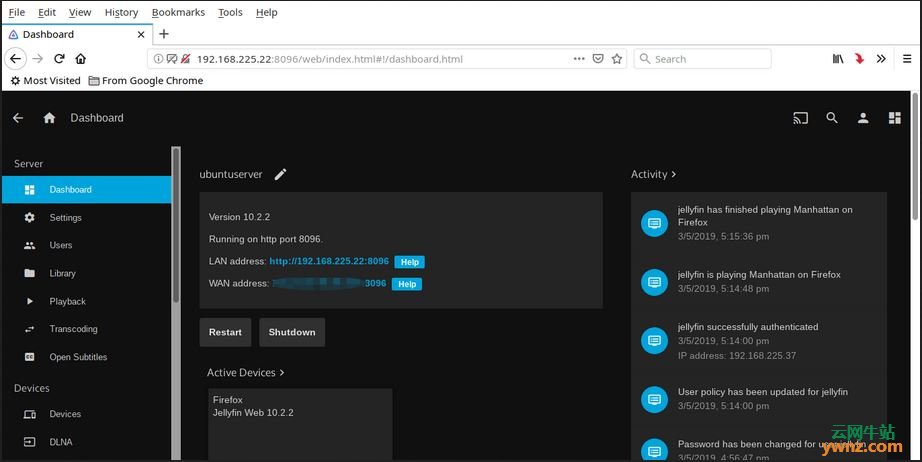Open LAN address link http://192.168.225.22:8096

(x=329, y=261)
